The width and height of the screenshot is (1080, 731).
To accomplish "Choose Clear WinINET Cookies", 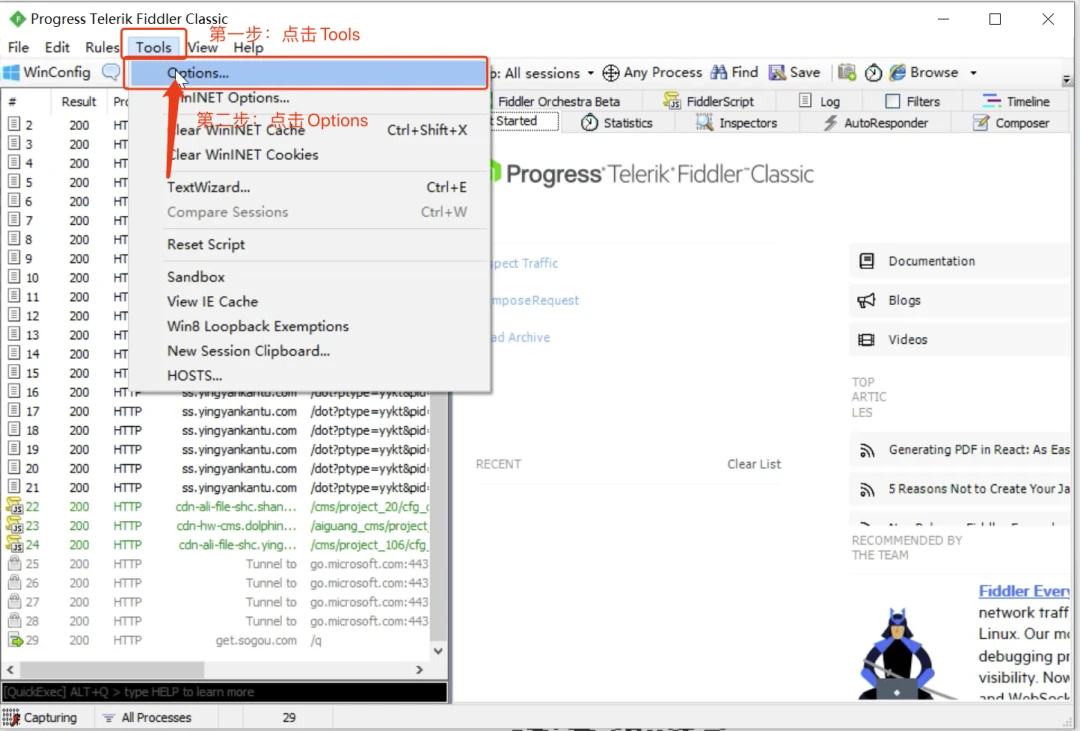I will (308, 154).
